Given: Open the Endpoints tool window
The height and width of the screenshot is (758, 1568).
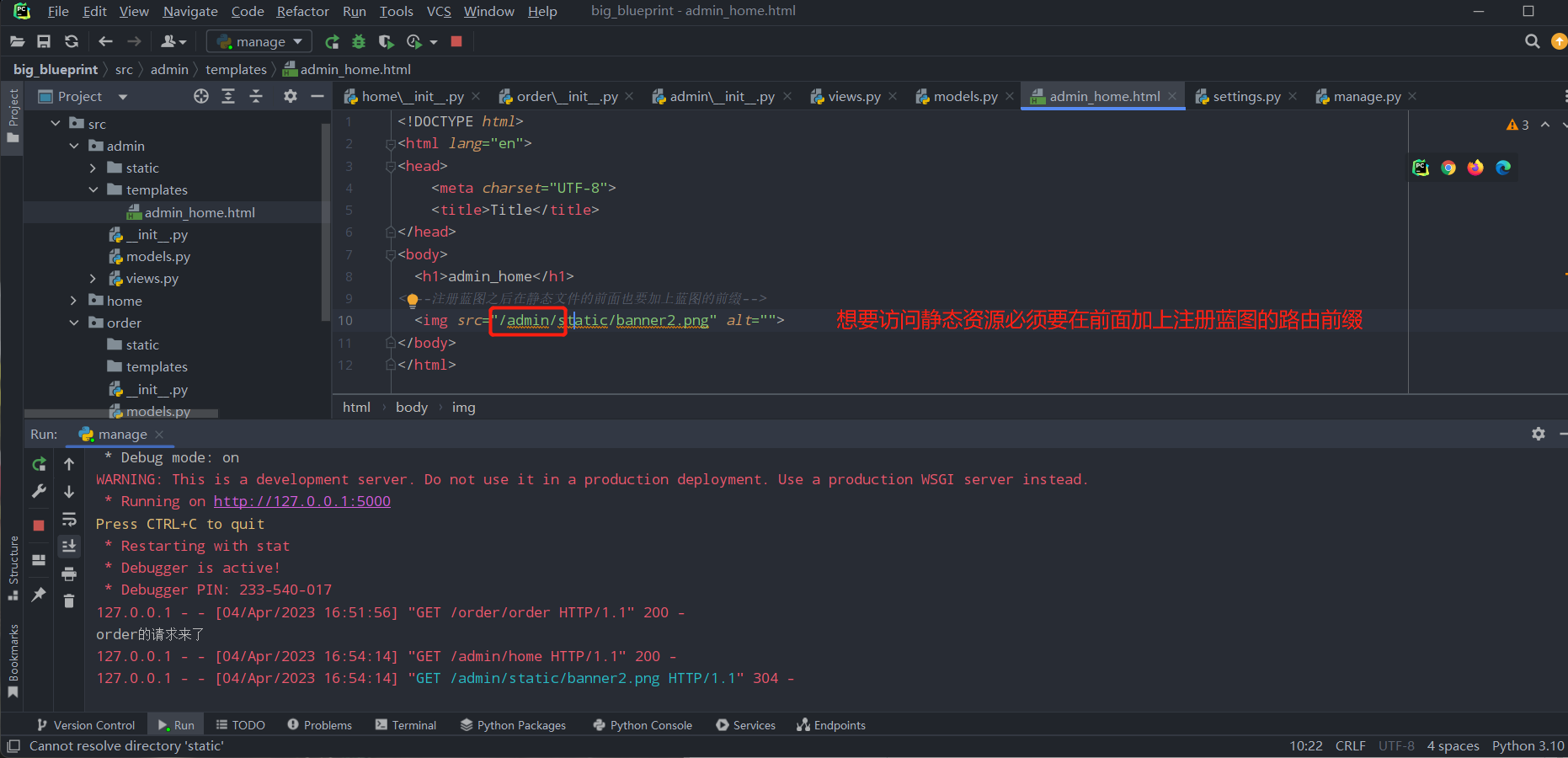Looking at the screenshot, I should (x=831, y=725).
